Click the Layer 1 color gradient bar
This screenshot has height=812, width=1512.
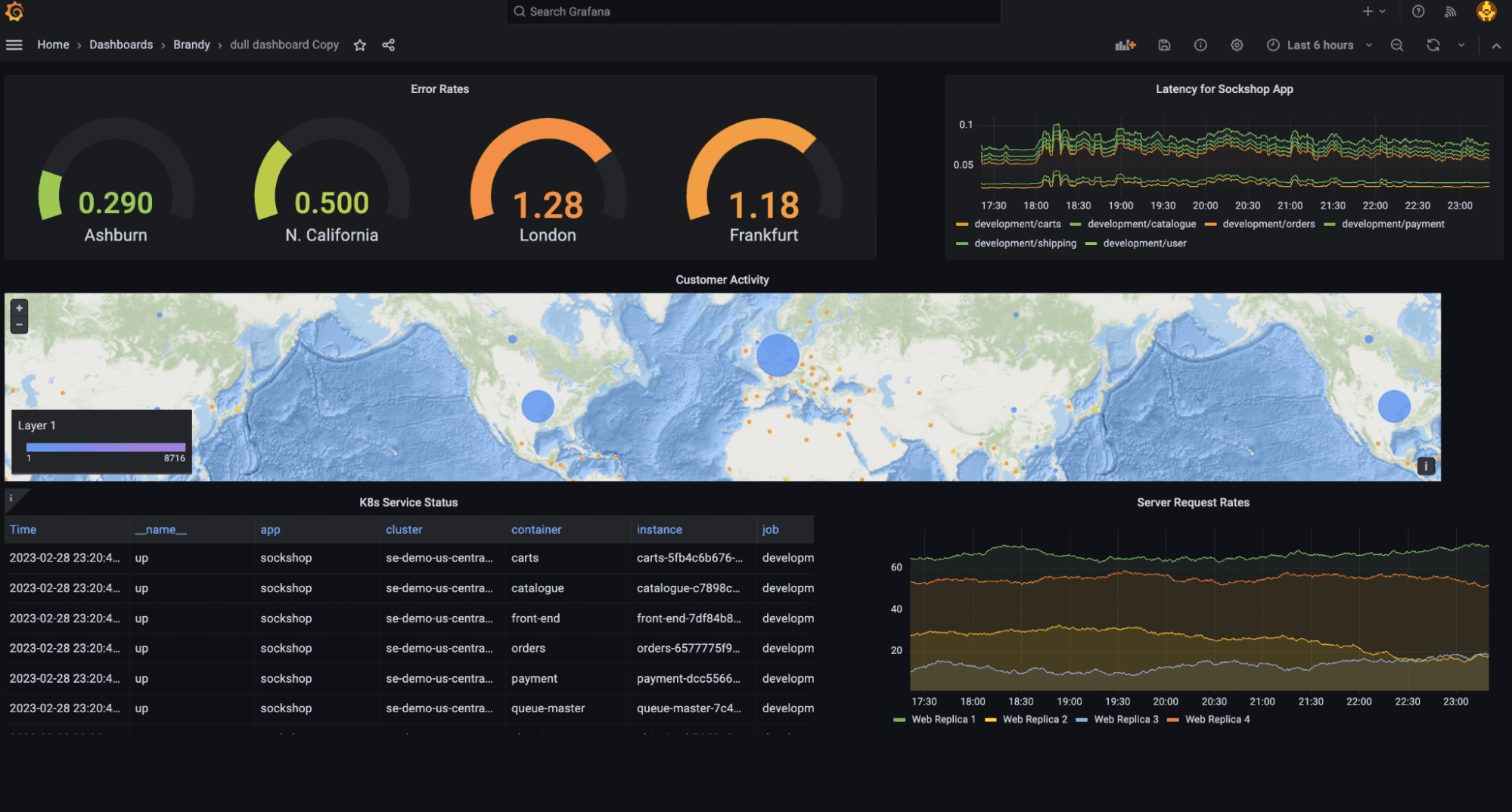click(x=104, y=445)
